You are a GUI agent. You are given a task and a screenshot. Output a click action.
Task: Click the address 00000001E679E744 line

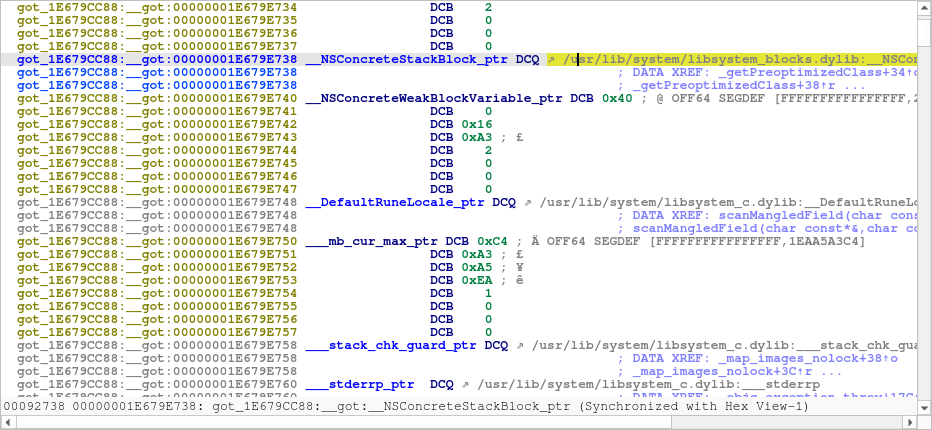[x=157, y=150]
